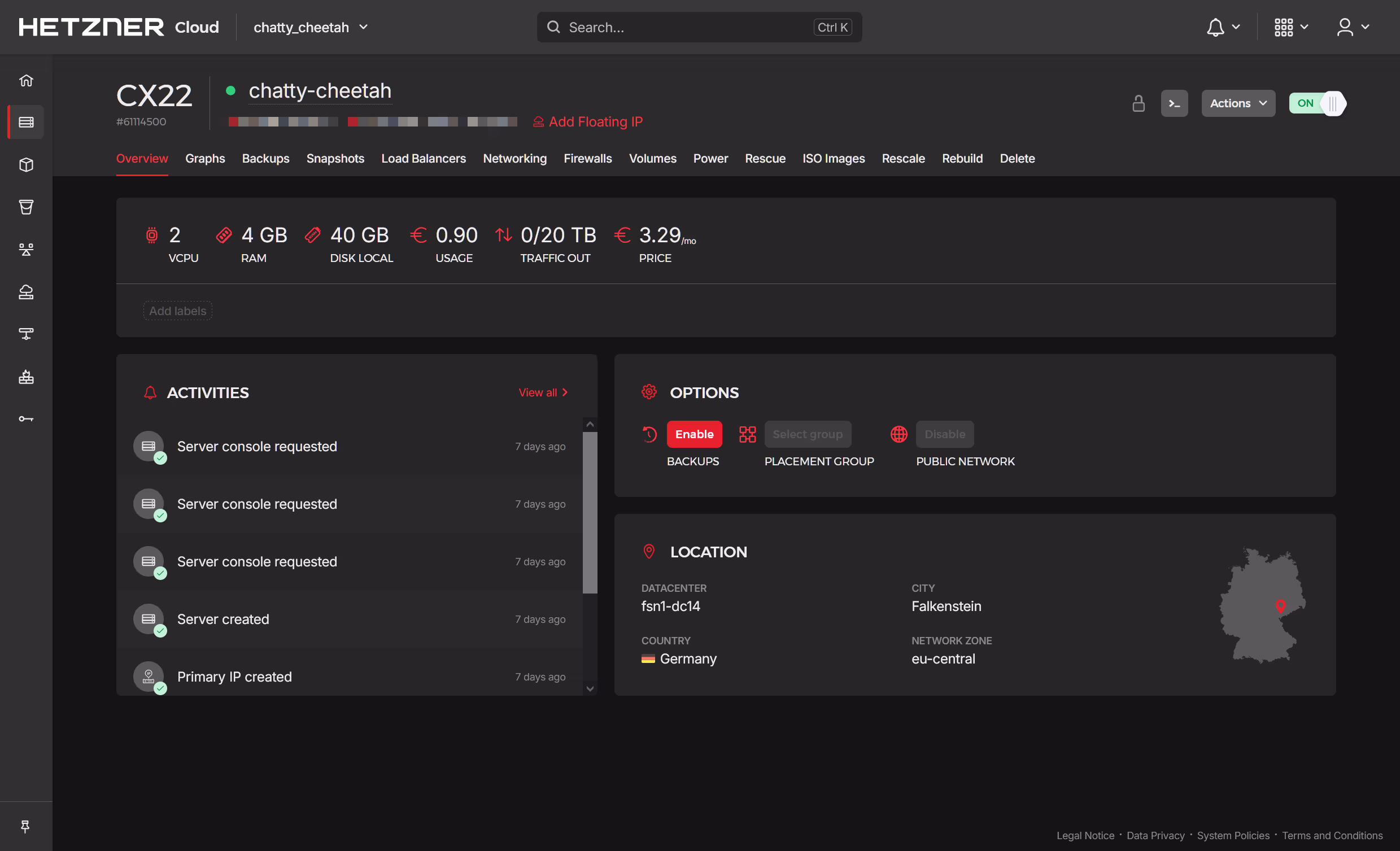Pin the sidebar with pin icon
The height and width of the screenshot is (851, 1400).
[25, 827]
